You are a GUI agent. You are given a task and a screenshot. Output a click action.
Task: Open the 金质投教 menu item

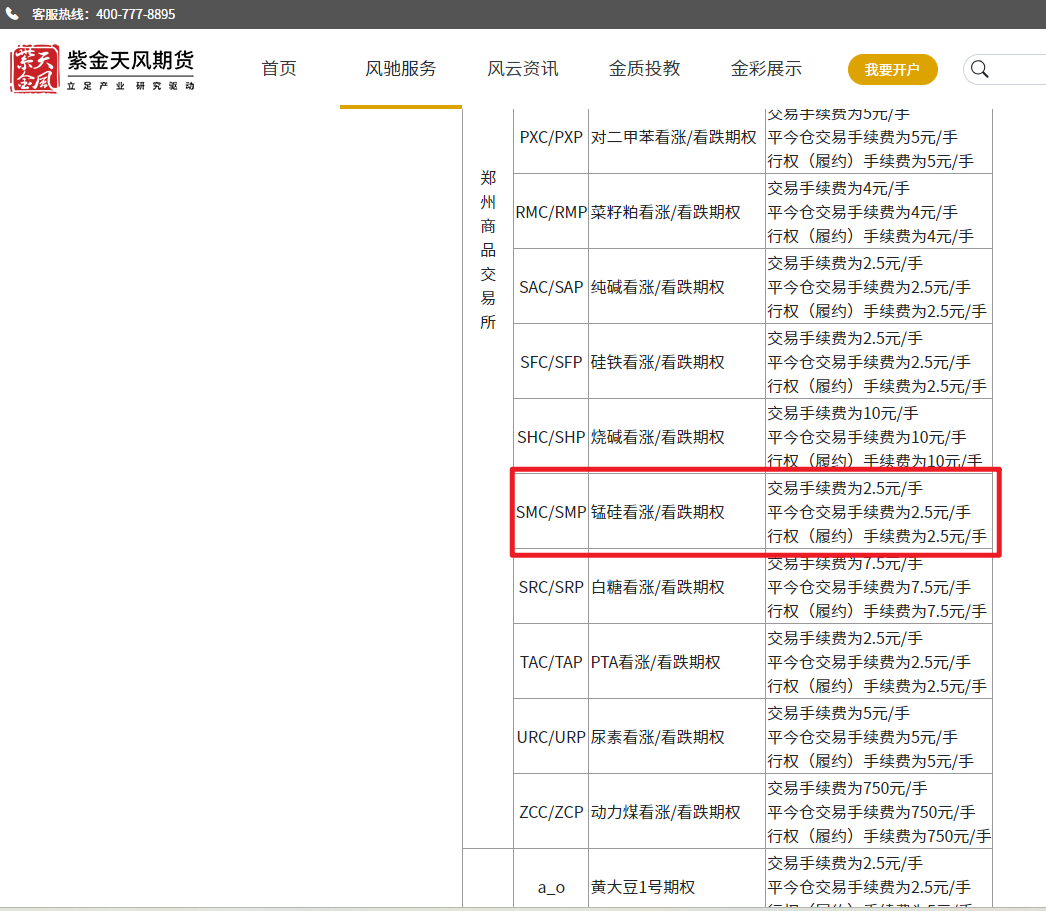point(644,69)
